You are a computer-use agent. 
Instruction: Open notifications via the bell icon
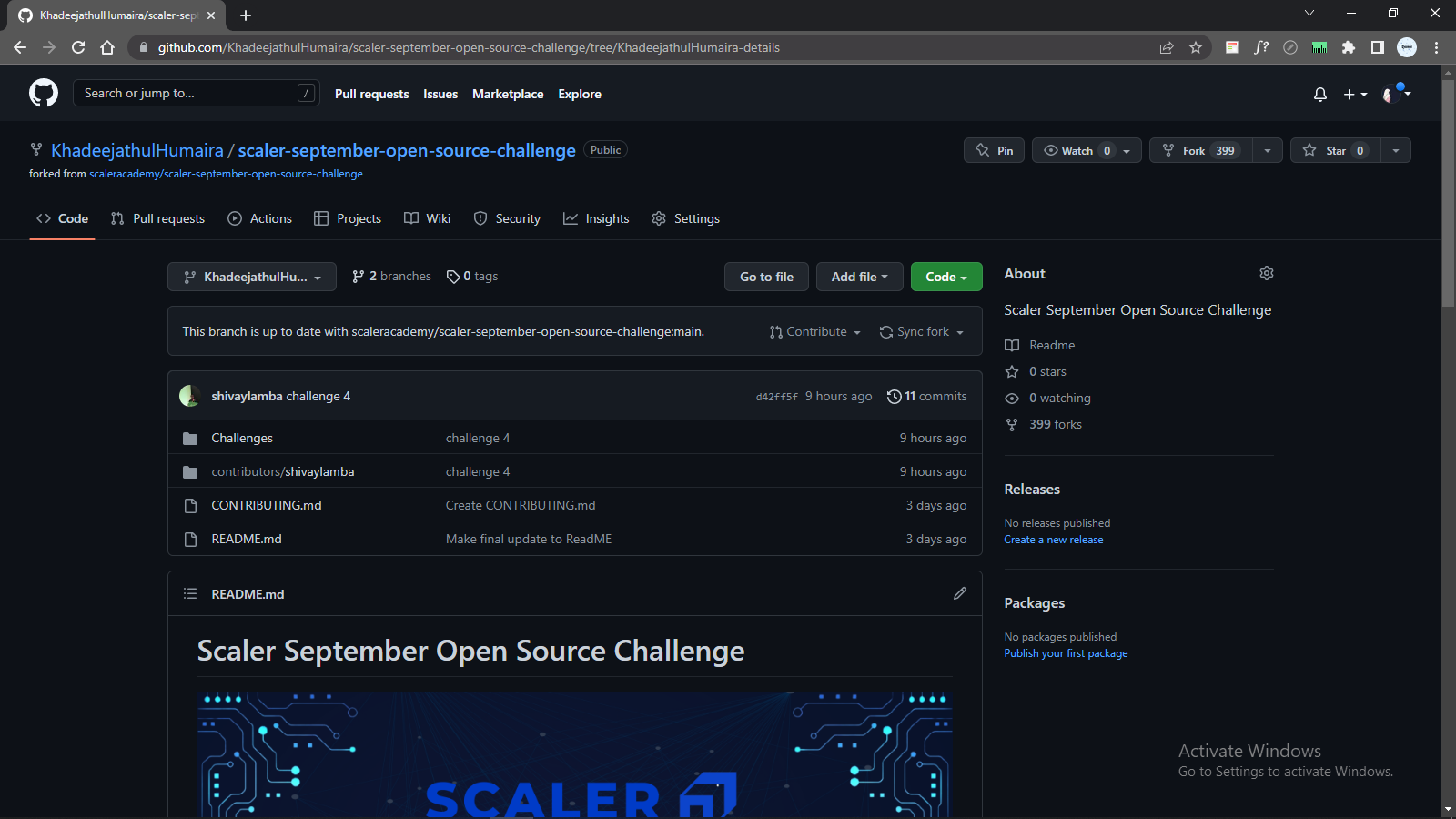point(1320,93)
